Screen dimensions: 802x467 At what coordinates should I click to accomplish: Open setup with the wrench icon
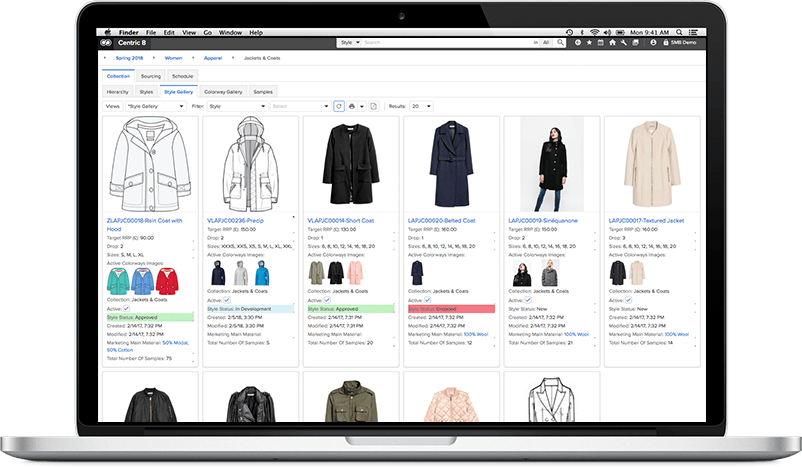tap(623, 43)
